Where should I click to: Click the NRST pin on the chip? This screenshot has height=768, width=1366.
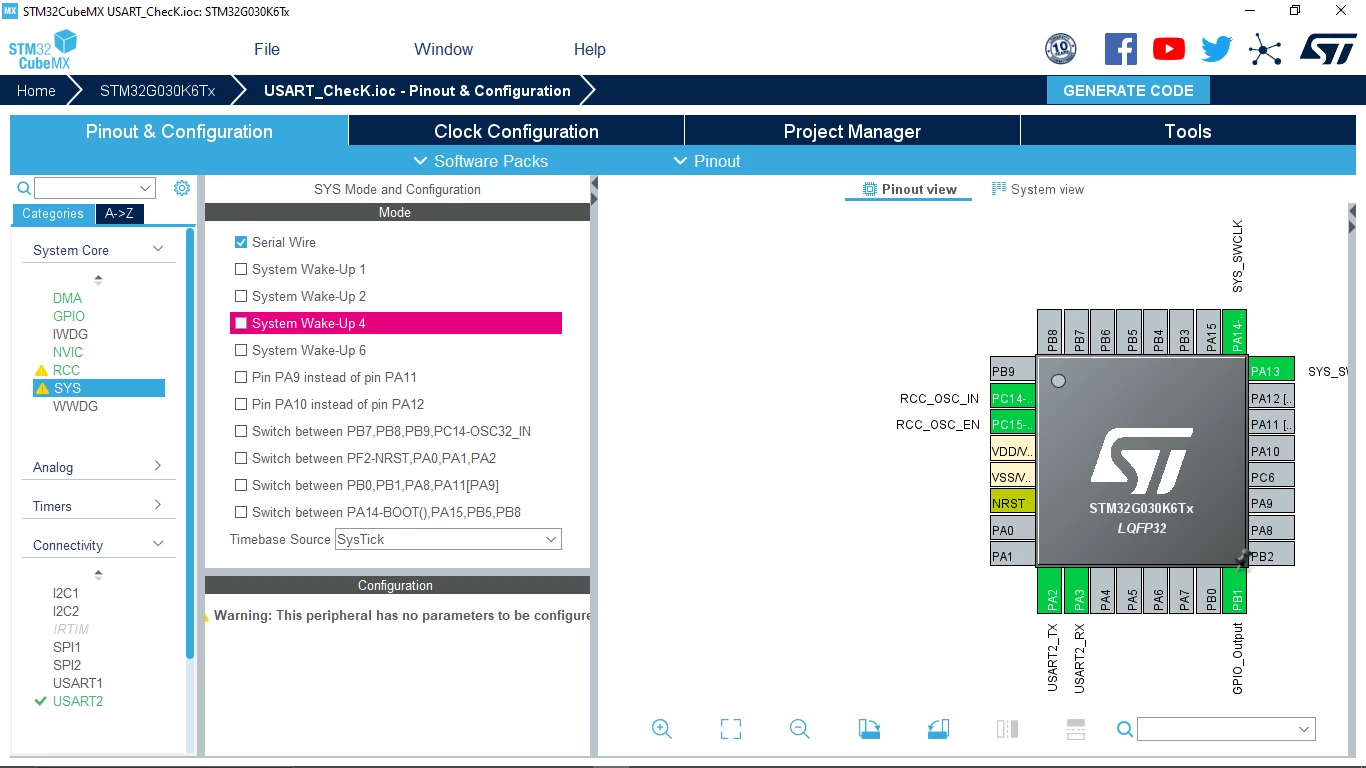point(1013,502)
